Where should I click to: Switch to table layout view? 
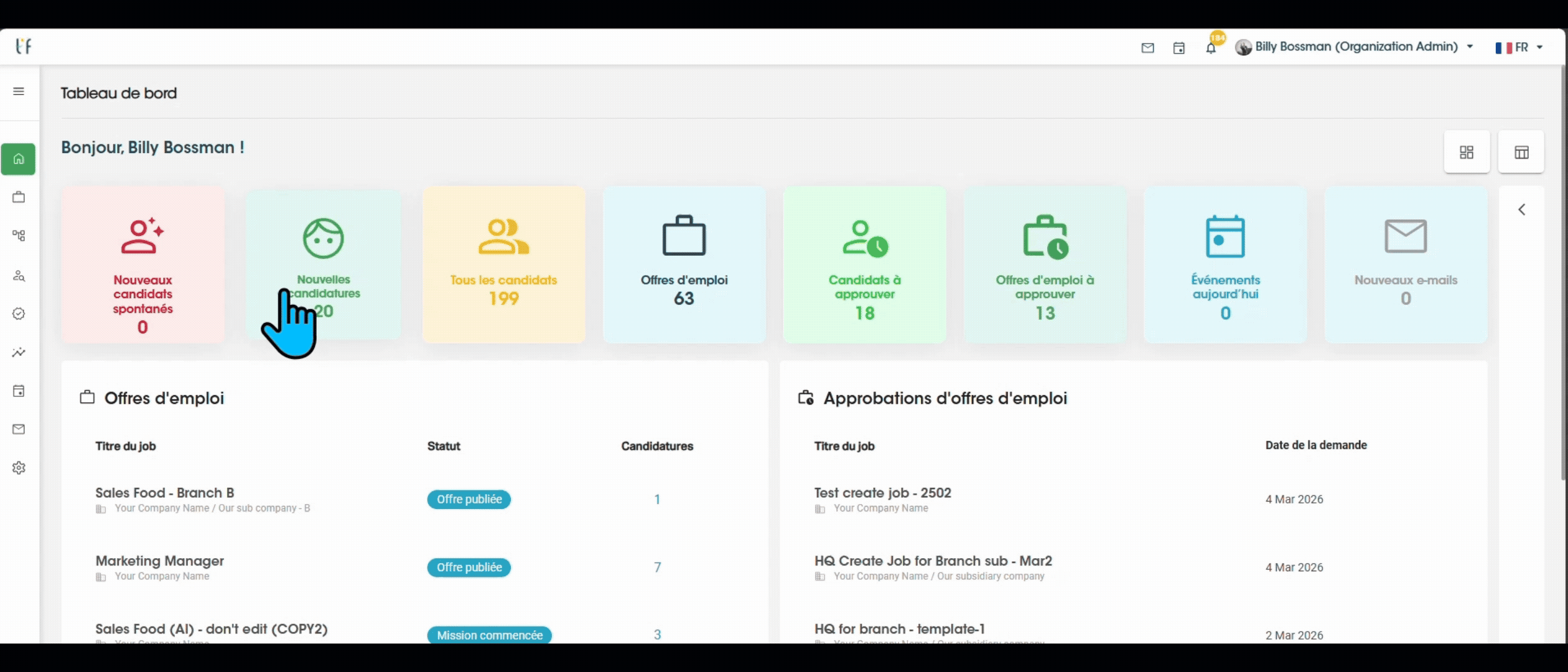pyautogui.click(x=1521, y=152)
